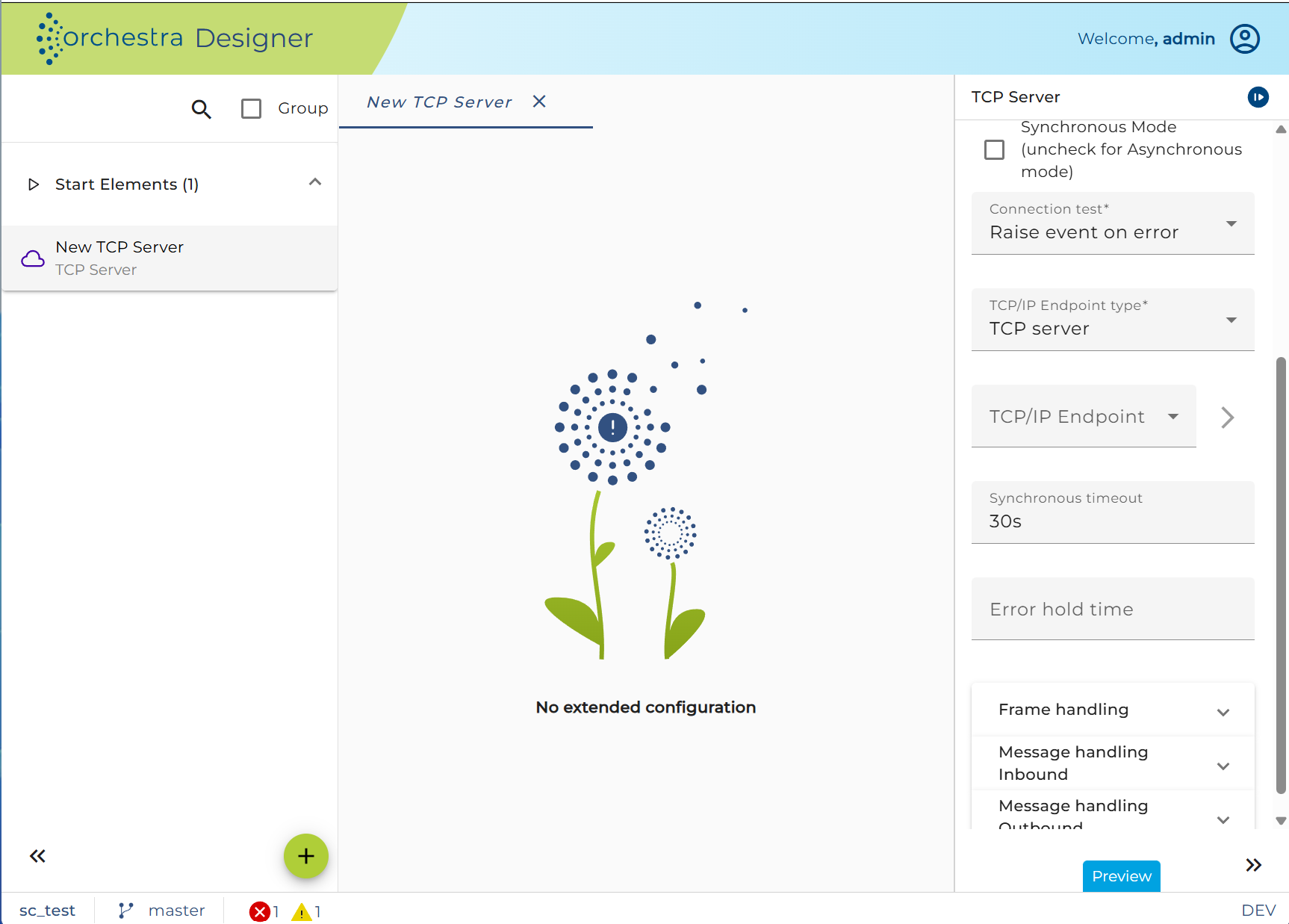Open the admin user profile icon
Screen dimensions: 1289x924
pyautogui.click(x=1245, y=39)
